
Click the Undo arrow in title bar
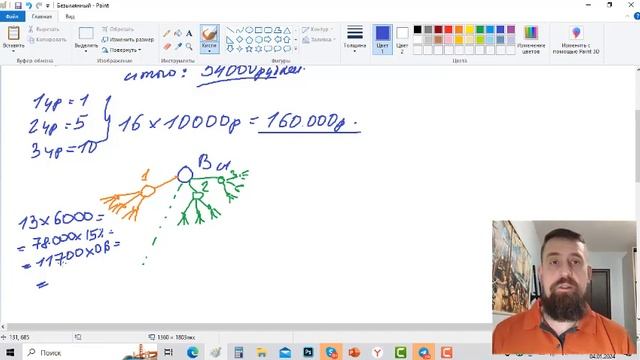coord(29,6)
